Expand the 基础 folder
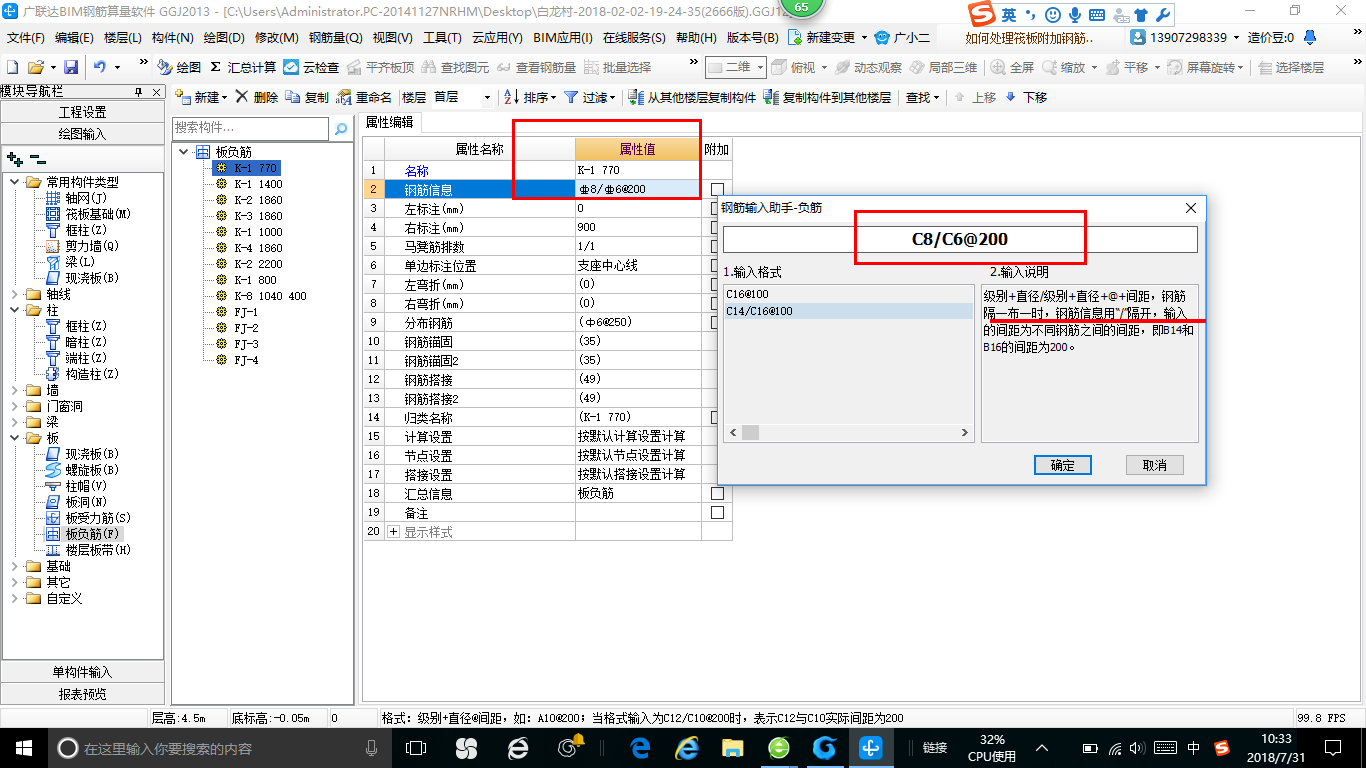This screenshot has height=768, width=1366. click(16, 566)
